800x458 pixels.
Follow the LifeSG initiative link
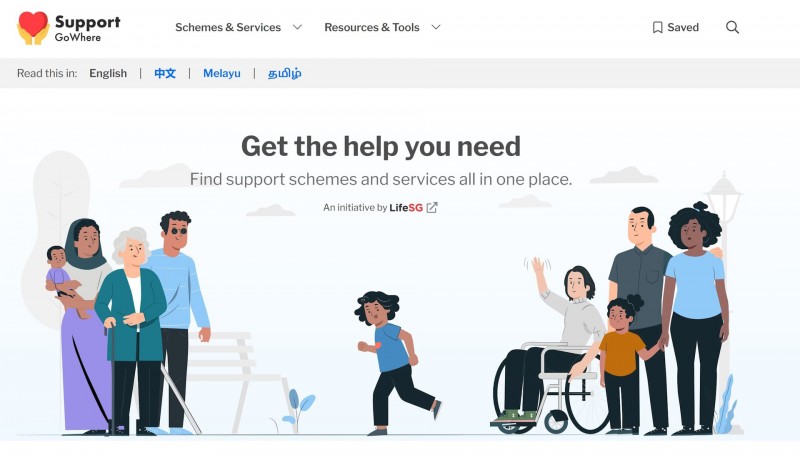(x=406, y=208)
